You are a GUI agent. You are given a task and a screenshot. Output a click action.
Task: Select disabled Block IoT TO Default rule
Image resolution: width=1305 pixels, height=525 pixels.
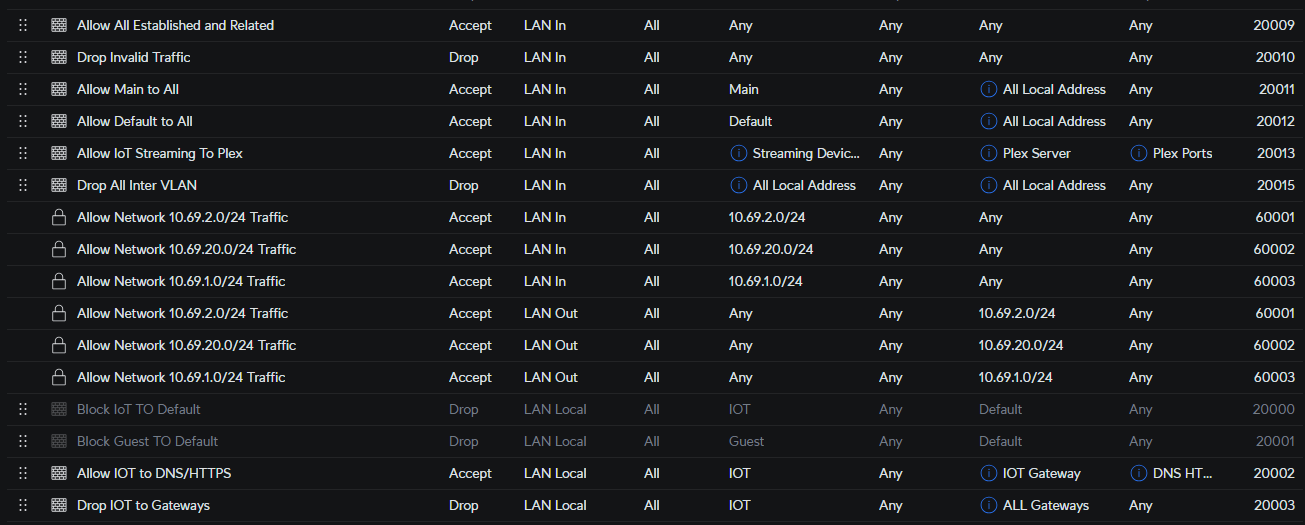[x=139, y=409]
